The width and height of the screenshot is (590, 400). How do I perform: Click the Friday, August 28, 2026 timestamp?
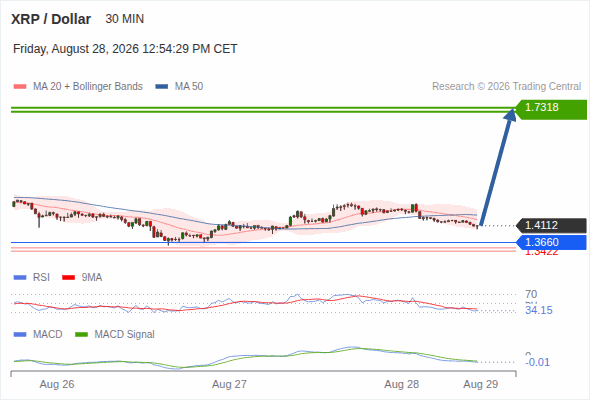click(125, 49)
